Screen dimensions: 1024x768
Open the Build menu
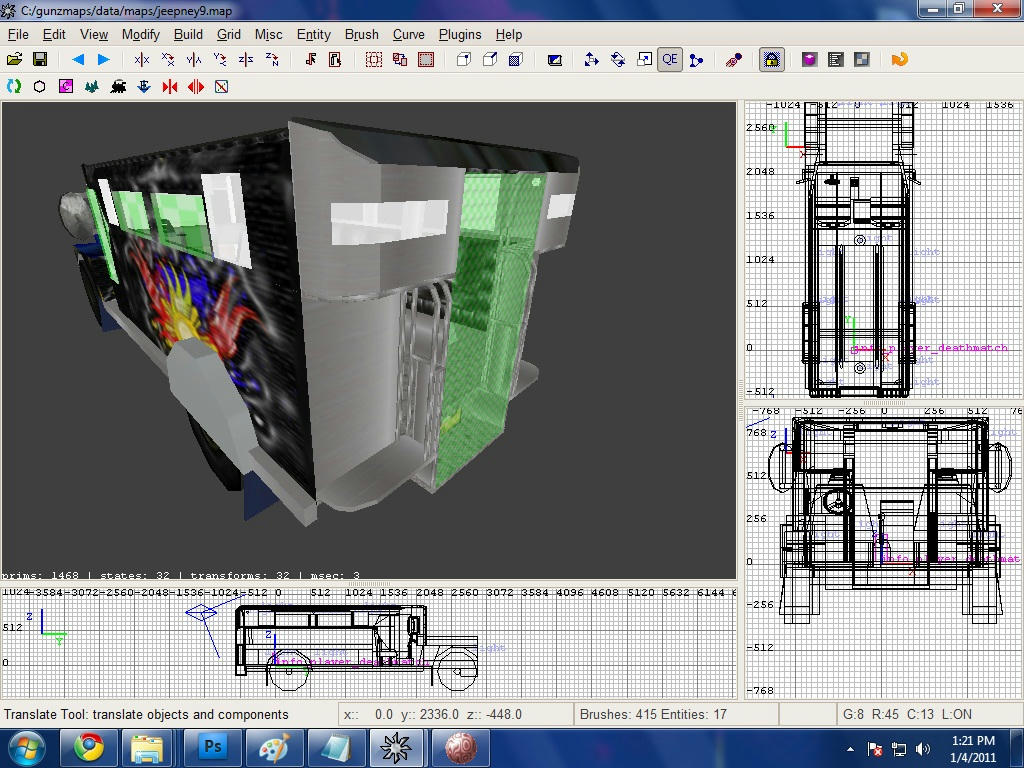[x=188, y=34]
